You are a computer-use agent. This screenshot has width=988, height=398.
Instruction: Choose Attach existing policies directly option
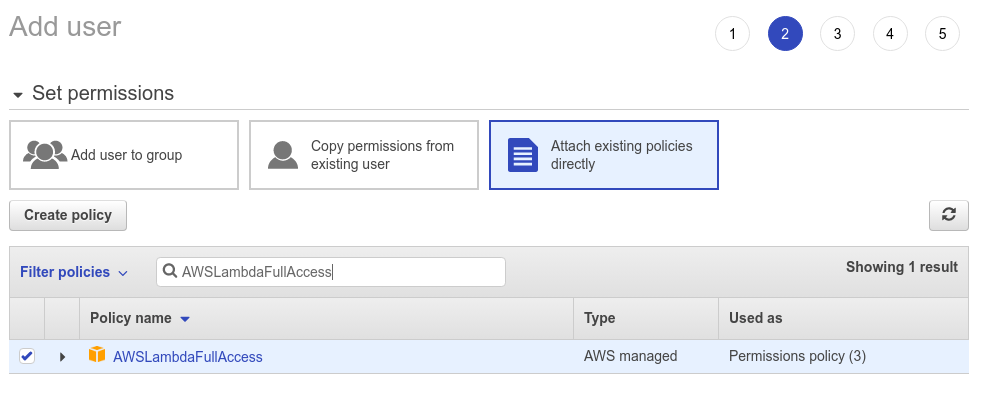tap(604, 155)
